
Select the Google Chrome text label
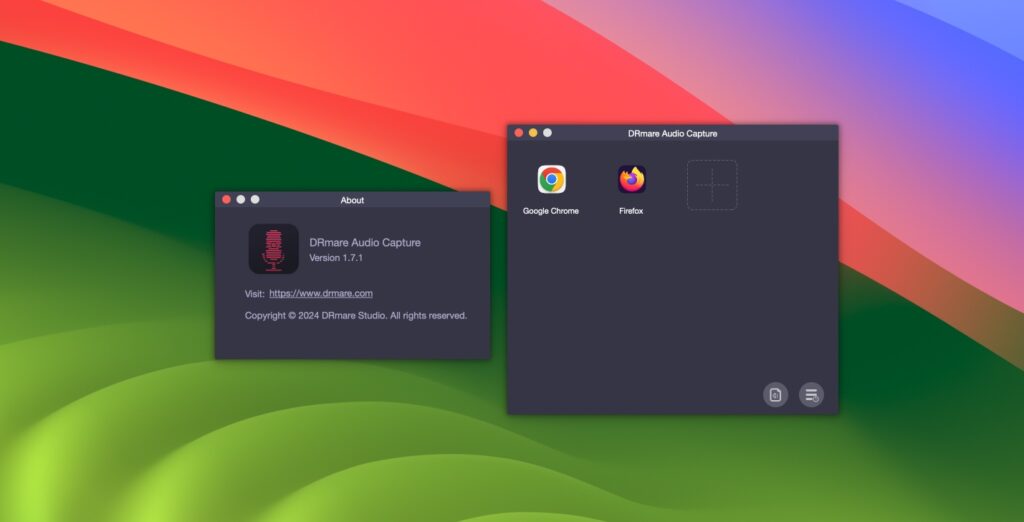(x=551, y=211)
